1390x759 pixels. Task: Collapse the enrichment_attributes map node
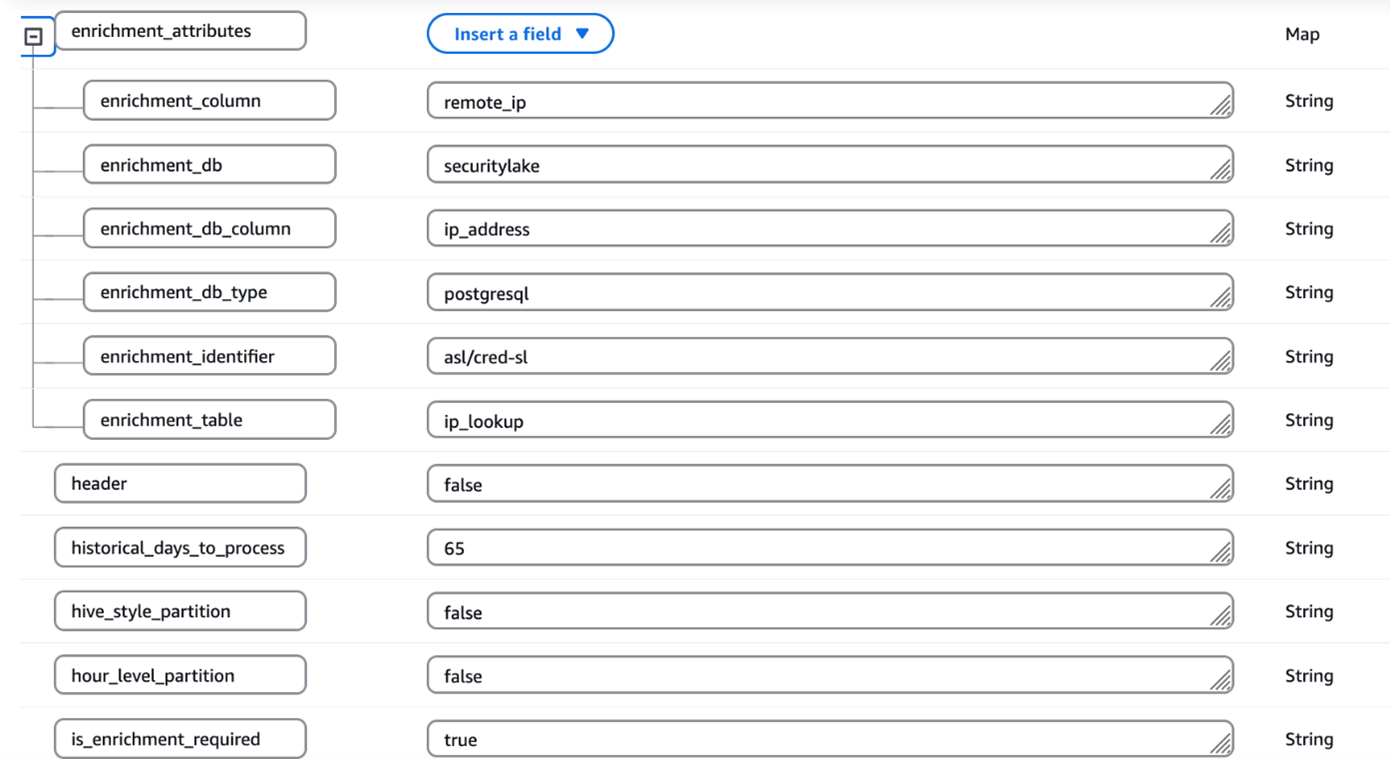pos(34,37)
